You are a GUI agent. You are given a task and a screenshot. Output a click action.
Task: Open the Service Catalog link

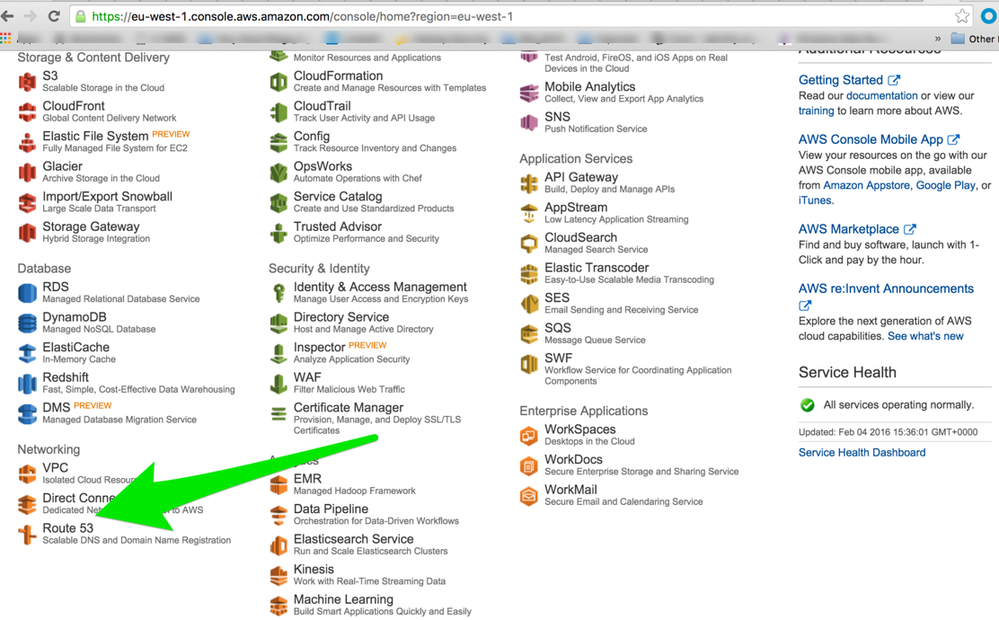(x=338, y=196)
